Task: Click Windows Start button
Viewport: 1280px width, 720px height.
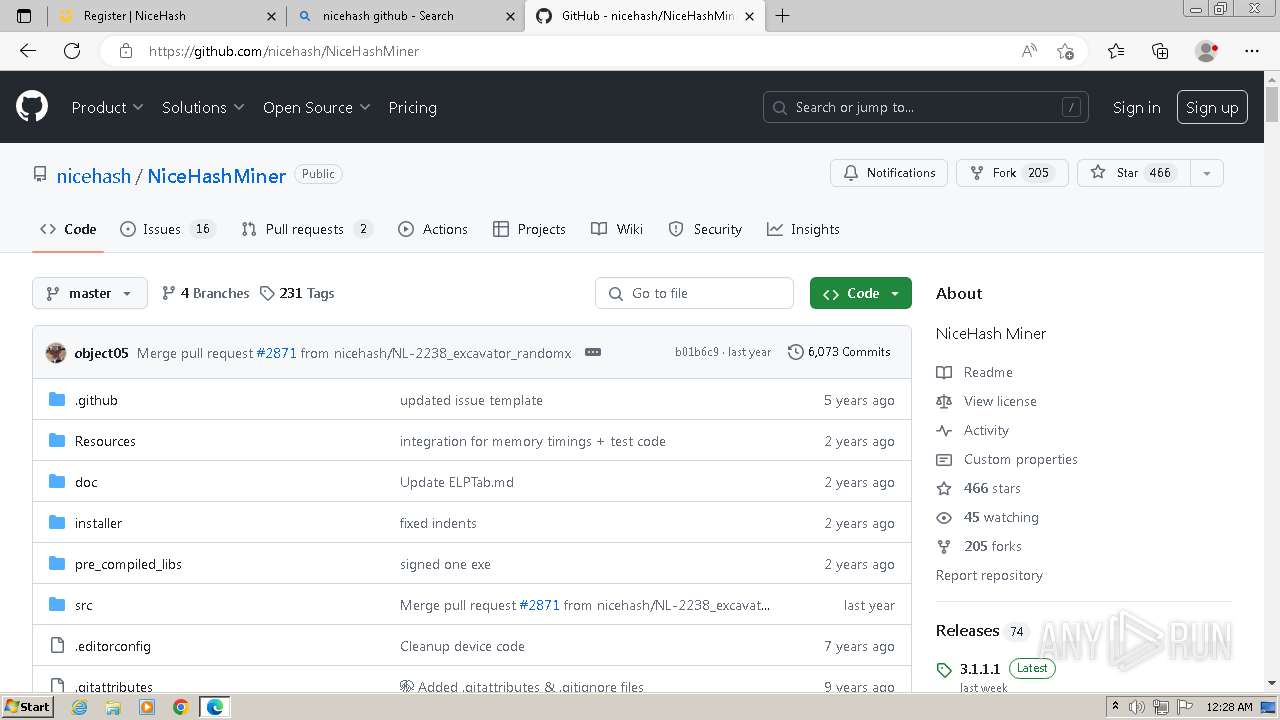Action: click(x=27, y=707)
